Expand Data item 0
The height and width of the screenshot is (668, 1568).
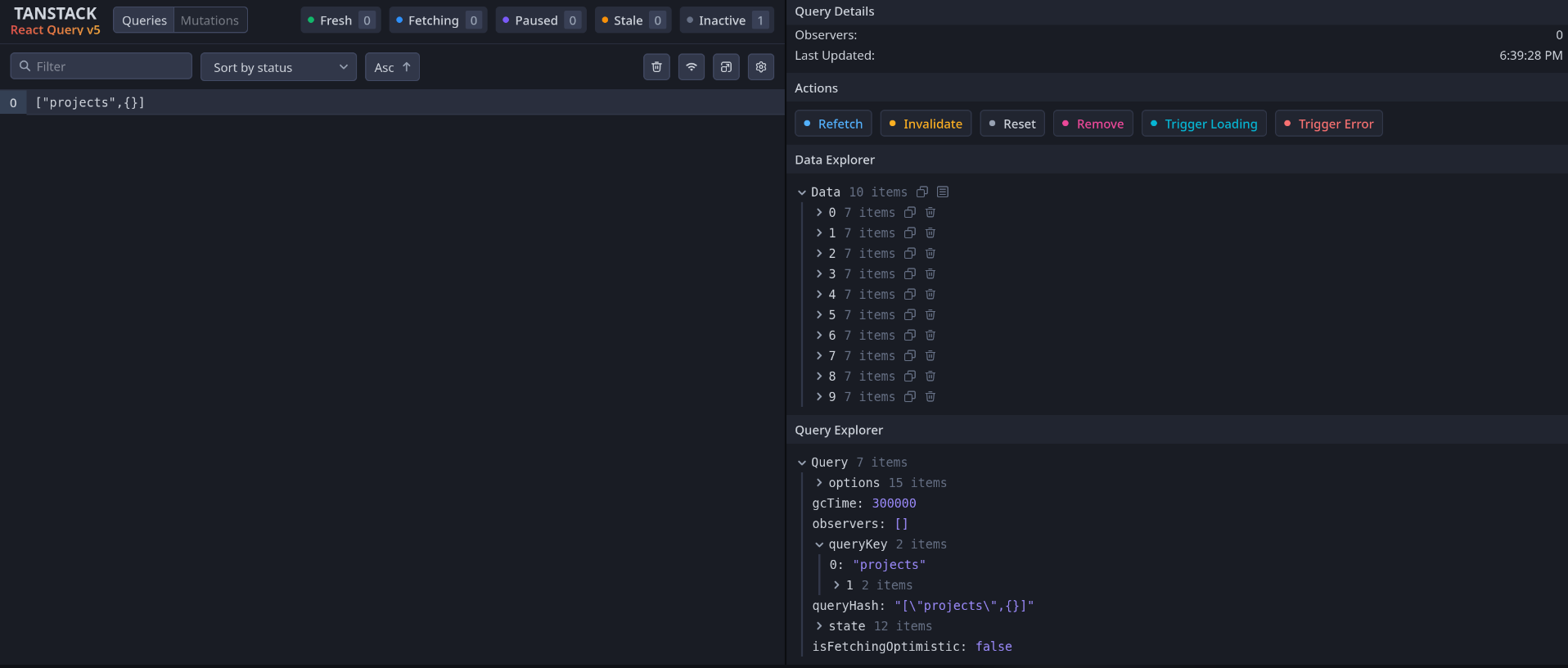pyautogui.click(x=819, y=212)
